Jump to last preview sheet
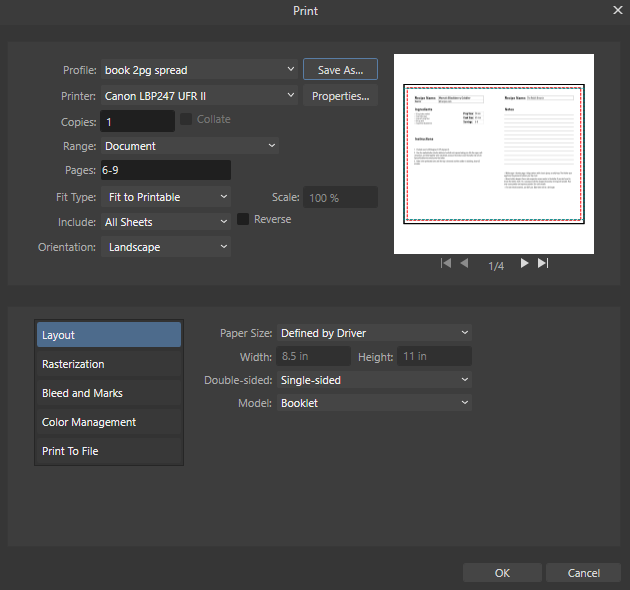630x590 pixels. tap(543, 263)
